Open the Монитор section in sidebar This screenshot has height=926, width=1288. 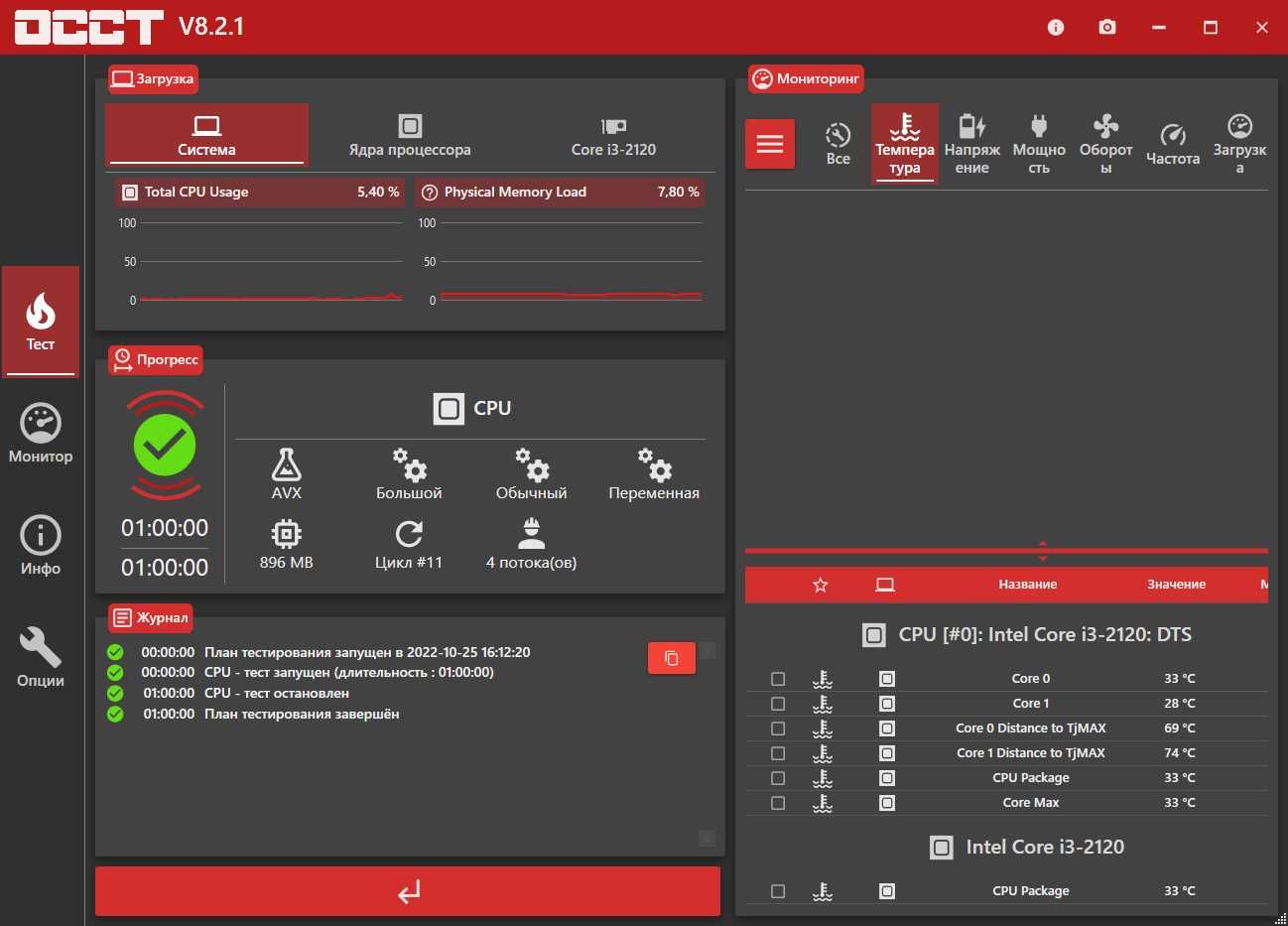point(41,435)
